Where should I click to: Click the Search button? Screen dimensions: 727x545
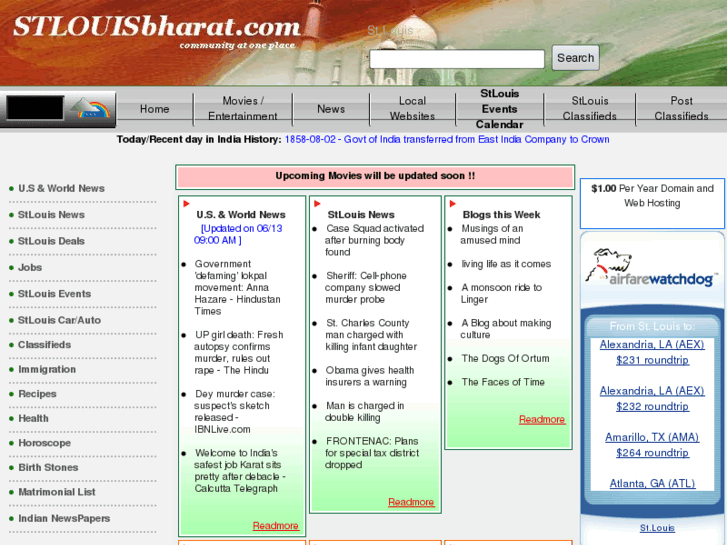pyautogui.click(x=575, y=58)
